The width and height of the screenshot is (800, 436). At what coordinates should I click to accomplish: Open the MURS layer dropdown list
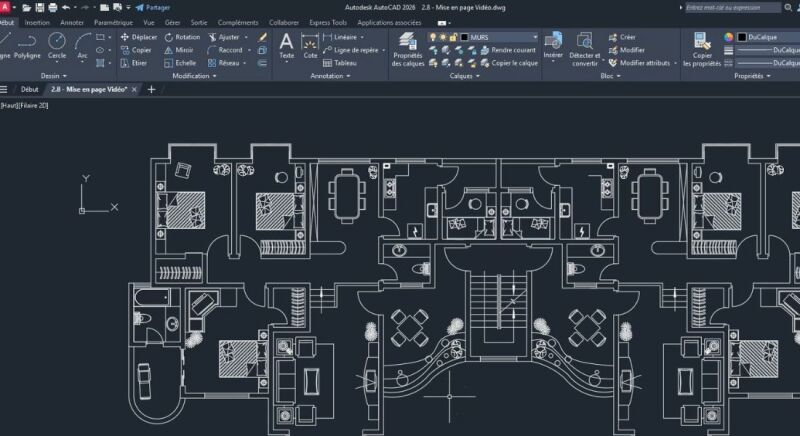(535, 37)
